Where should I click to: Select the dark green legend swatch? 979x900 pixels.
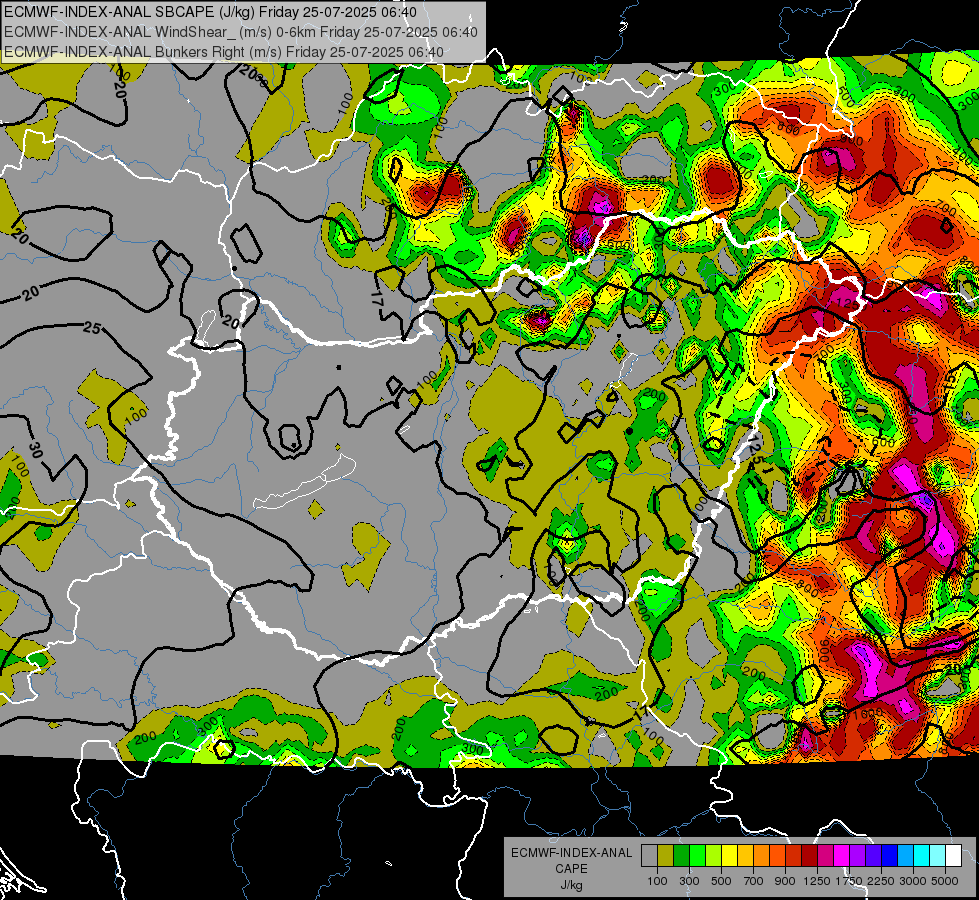[681, 856]
